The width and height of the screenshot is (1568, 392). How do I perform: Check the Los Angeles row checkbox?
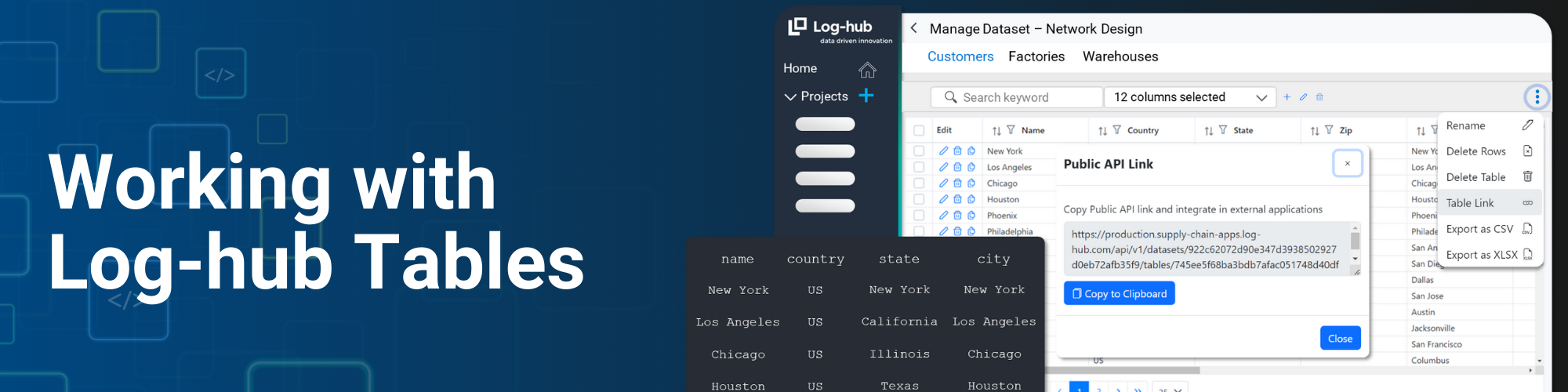click(919, 167)
